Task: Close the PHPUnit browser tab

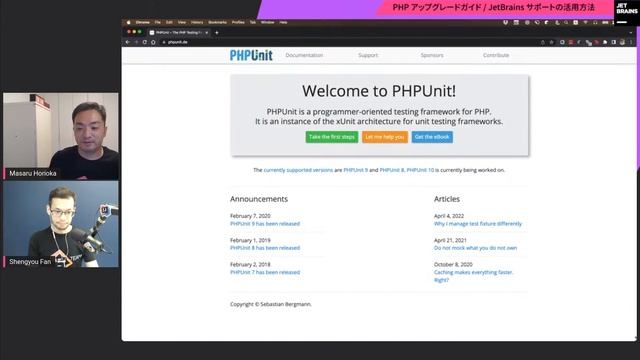Action: pyautogui.click(x=207, y=33)
